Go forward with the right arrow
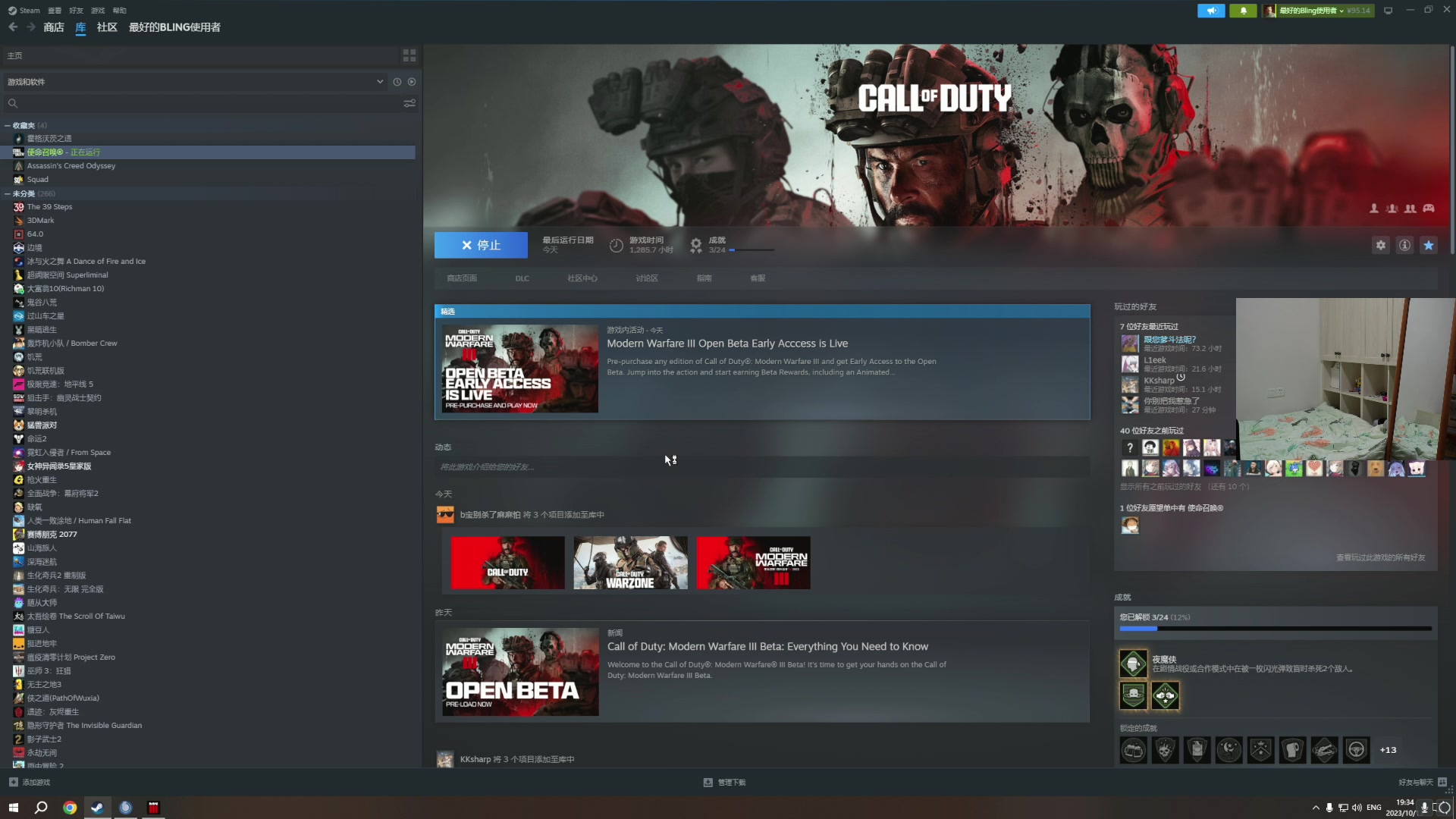 31,27
